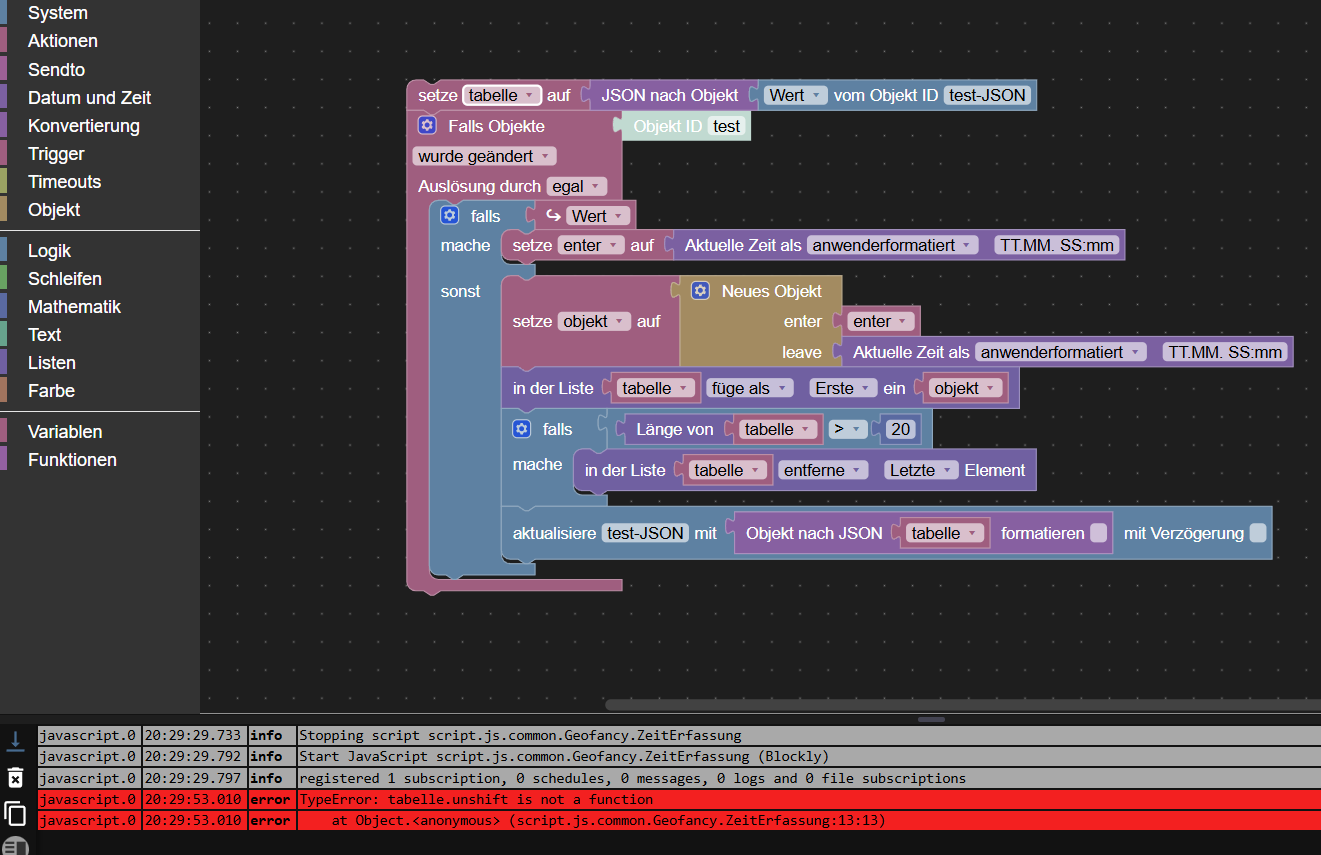Click the scroll-to-bottom arrow icon in log panel
This screenshot has height=855, width=1321.
pos(15,741)
